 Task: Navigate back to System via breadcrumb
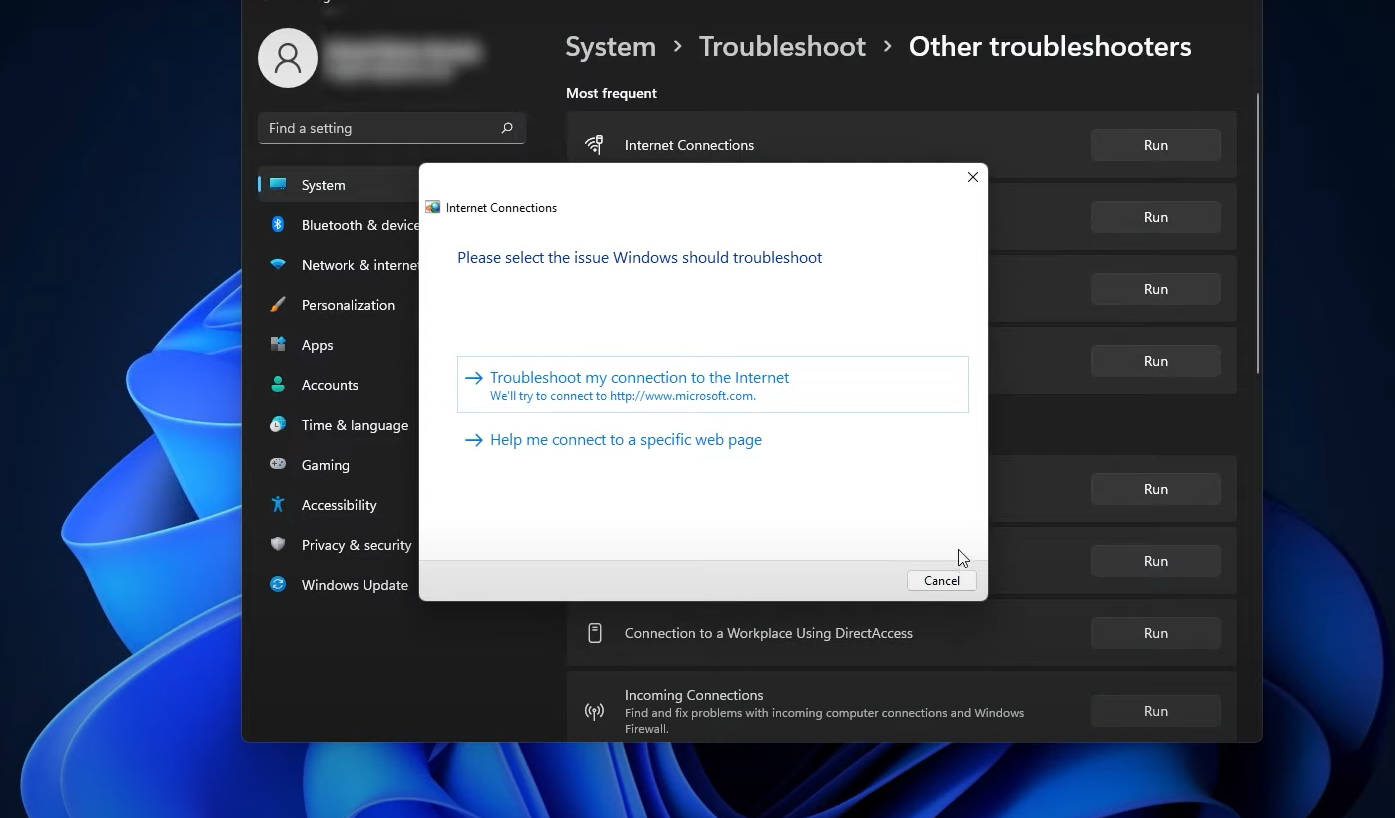coord(610,46)
